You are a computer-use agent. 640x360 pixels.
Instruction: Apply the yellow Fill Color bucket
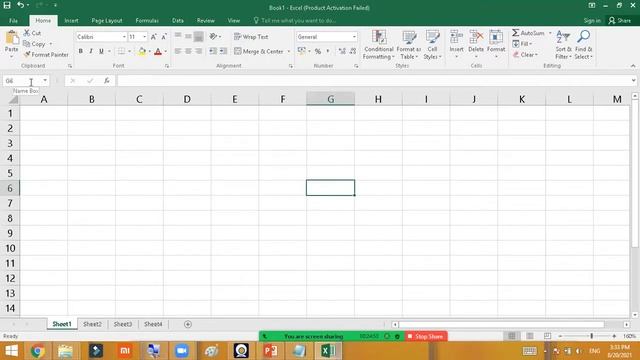[142, 51]
